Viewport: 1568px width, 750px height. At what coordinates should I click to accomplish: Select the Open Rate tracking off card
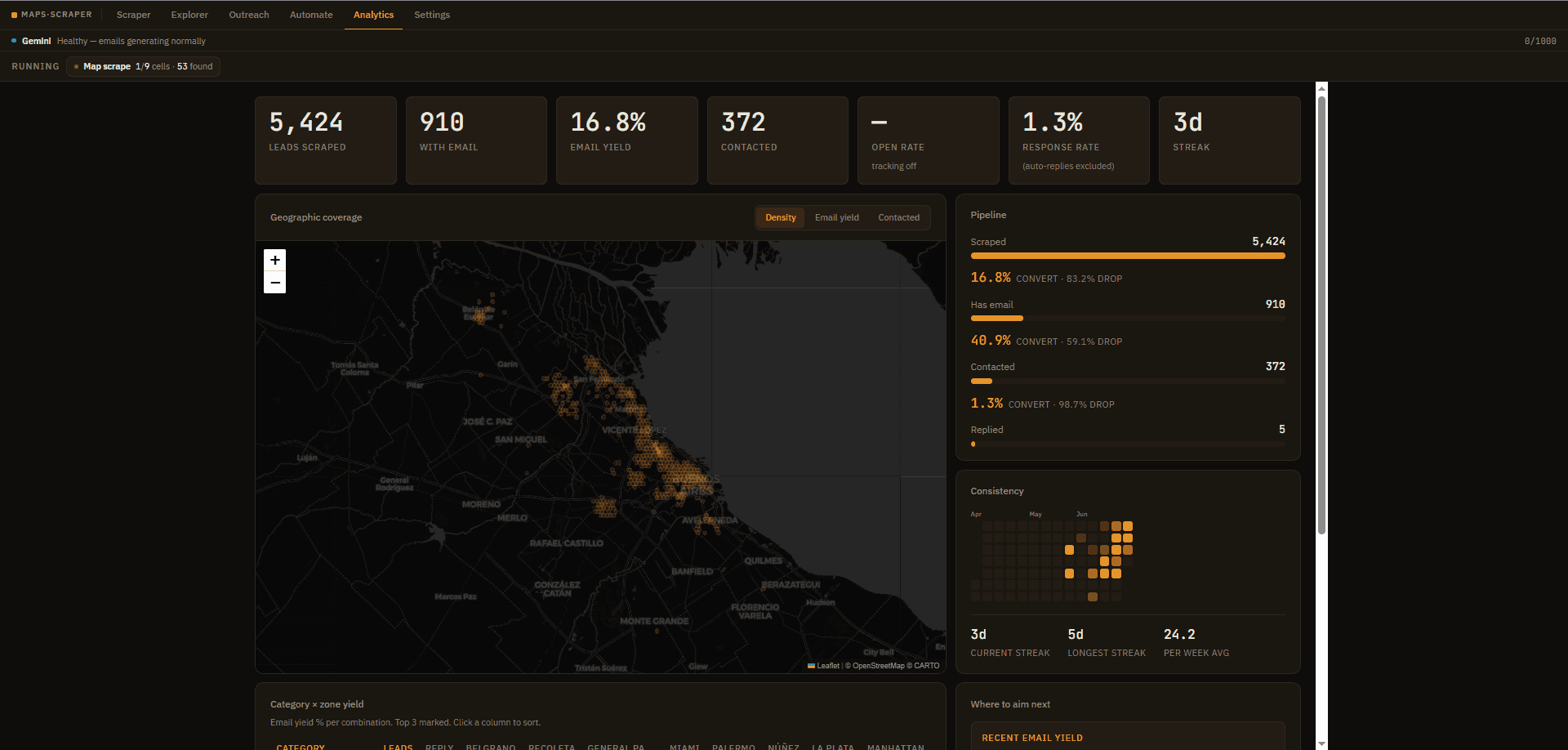tap(929, 141)
